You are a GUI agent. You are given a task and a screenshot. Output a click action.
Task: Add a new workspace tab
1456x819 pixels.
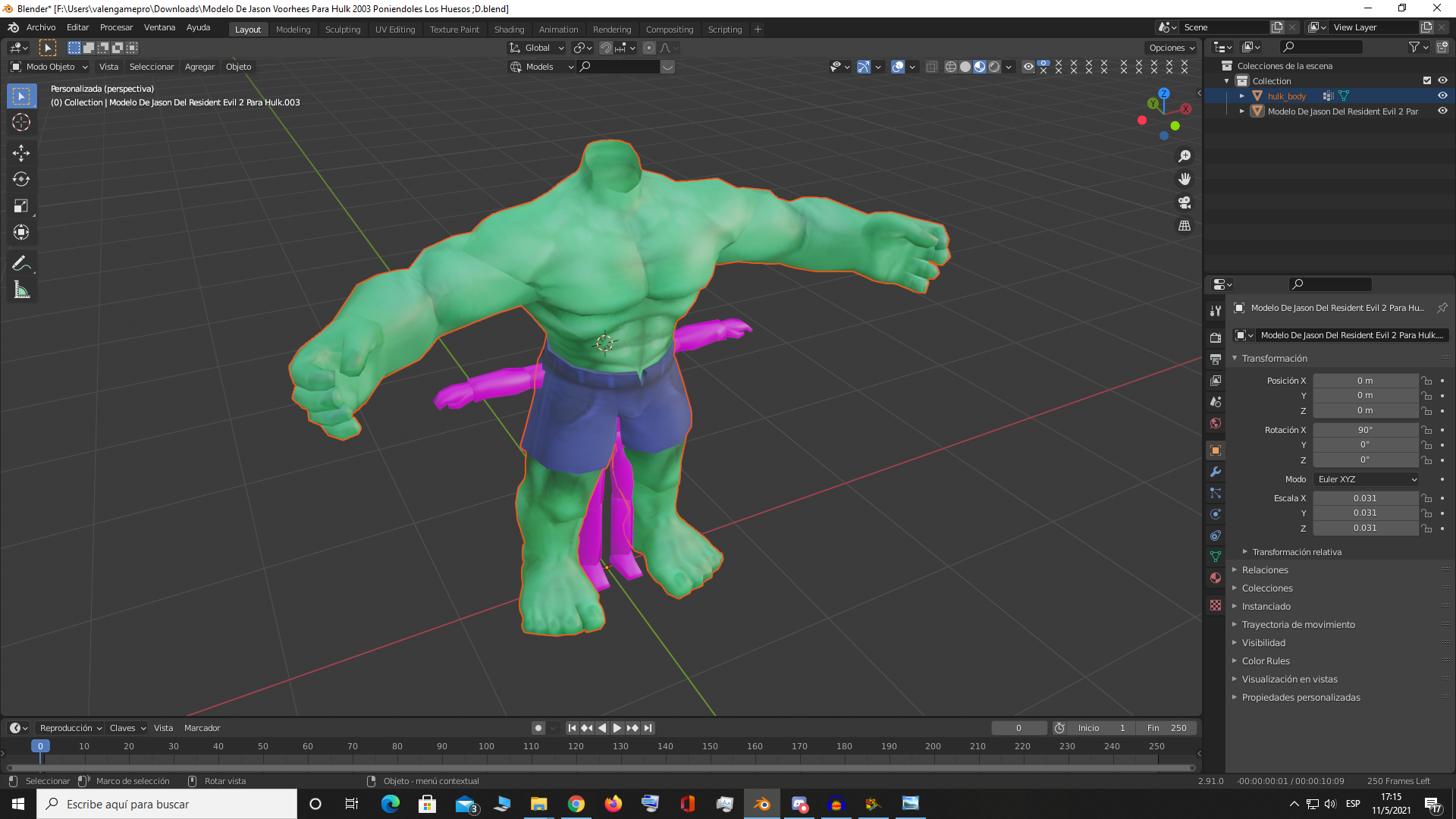coord(758,30)
